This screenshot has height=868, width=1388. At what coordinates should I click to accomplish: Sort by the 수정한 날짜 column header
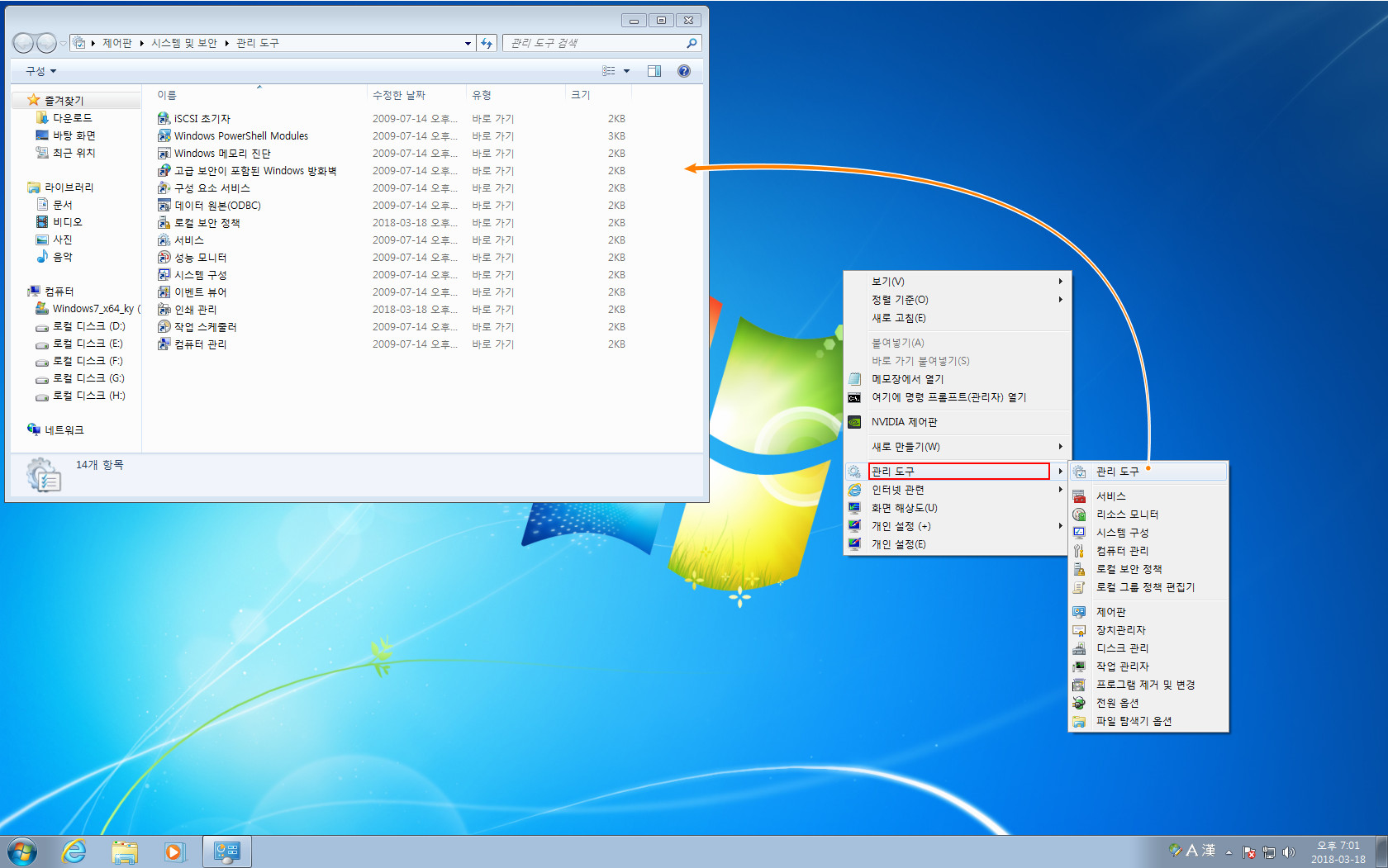(x=416, y=95)
